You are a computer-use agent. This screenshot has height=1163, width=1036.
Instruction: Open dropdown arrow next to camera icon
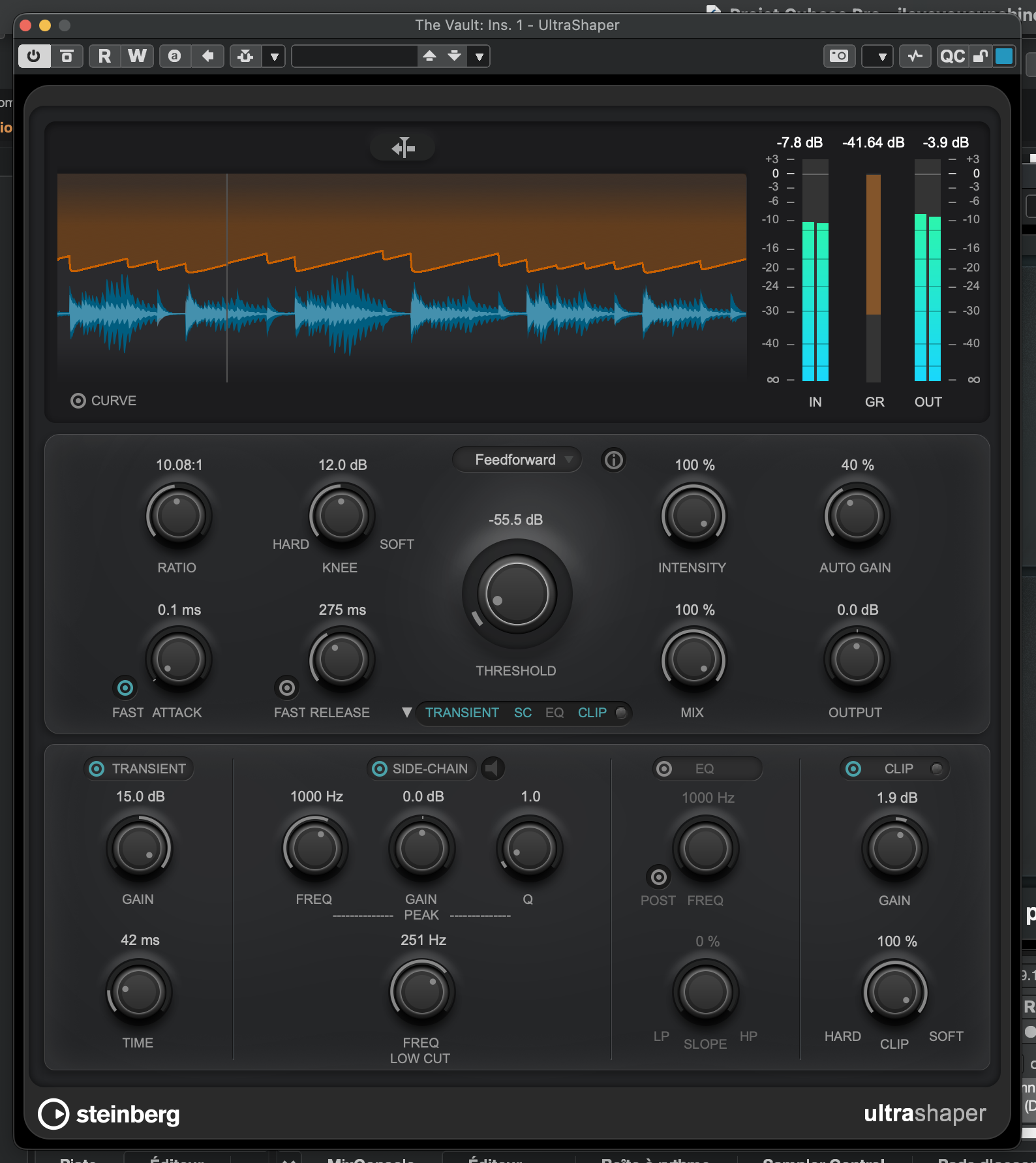point(878,56)
